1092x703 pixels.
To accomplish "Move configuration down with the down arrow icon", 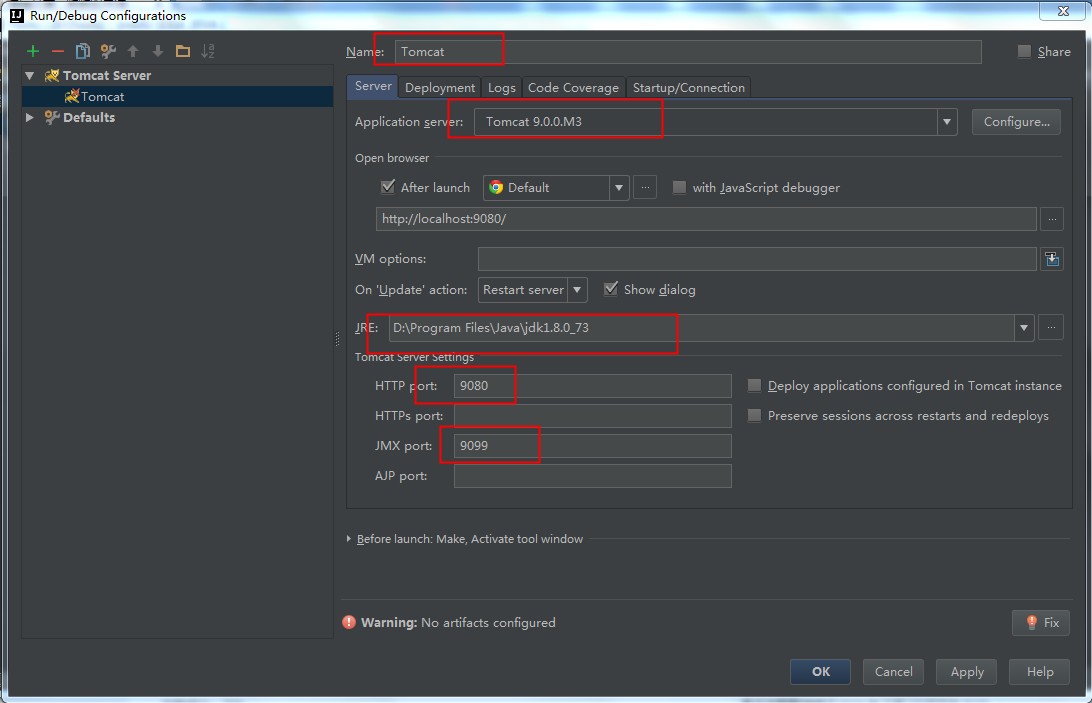I will (x=158, y=51).
